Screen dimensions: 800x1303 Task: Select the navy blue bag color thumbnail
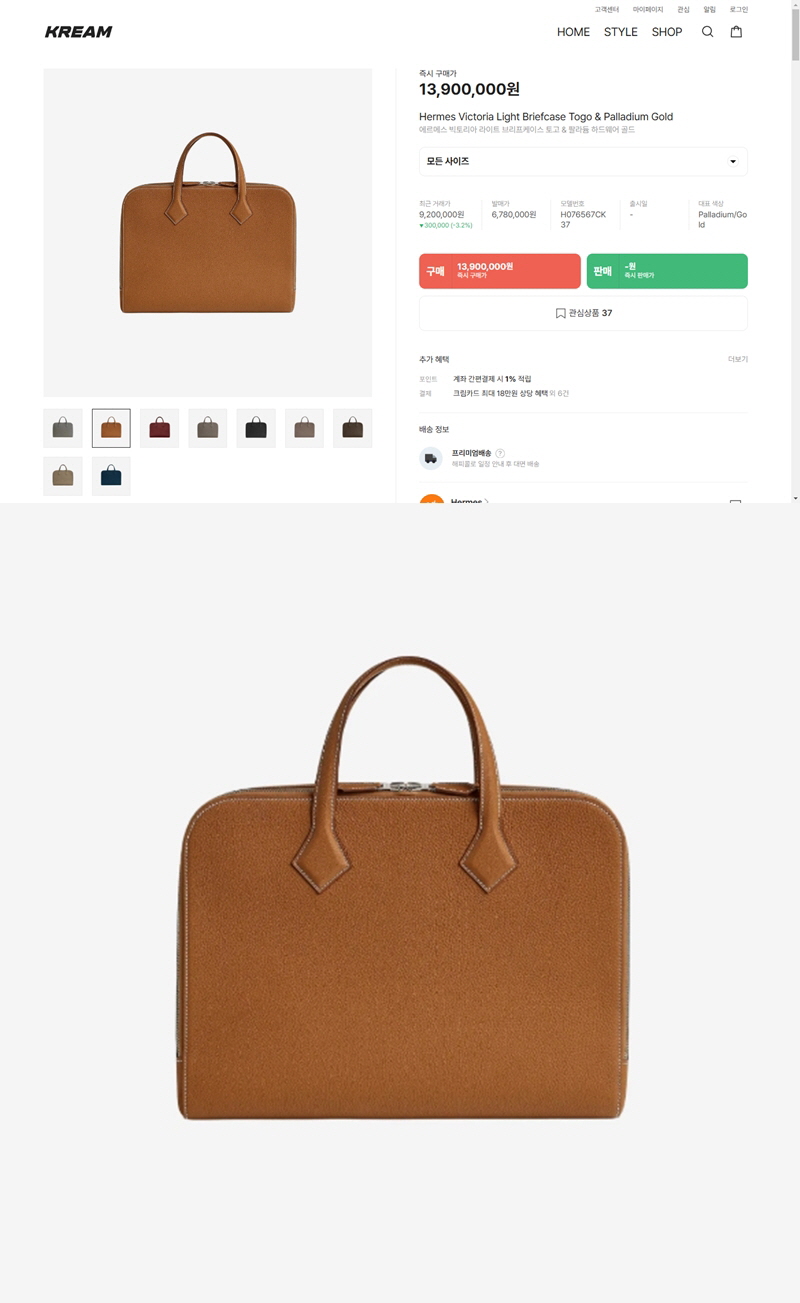coord(111,476)
